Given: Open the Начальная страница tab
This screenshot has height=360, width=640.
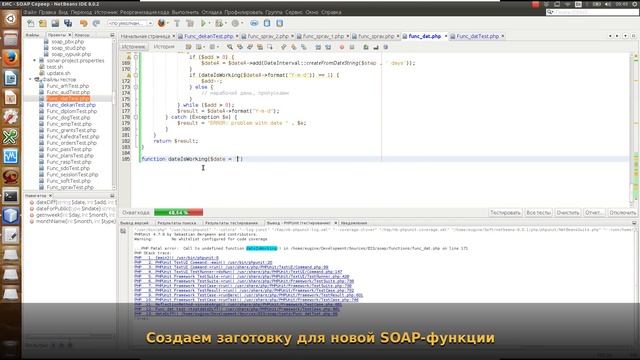Looking at the screenshot, I should (x=145, y=36).
